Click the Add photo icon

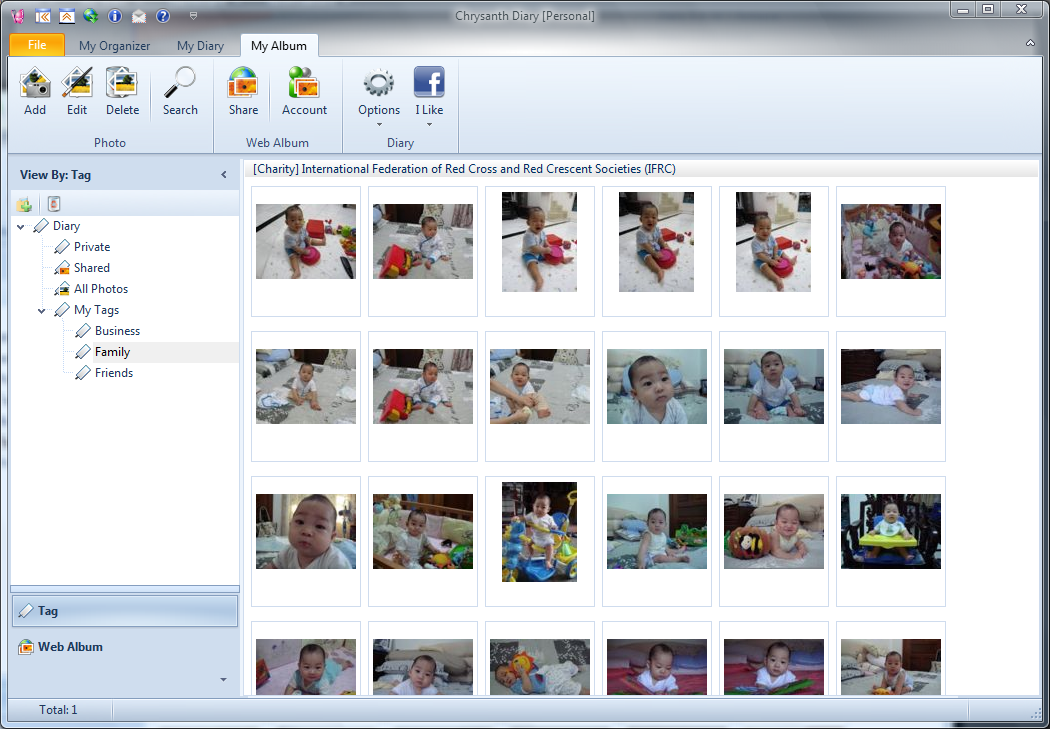tap(35, 92)
